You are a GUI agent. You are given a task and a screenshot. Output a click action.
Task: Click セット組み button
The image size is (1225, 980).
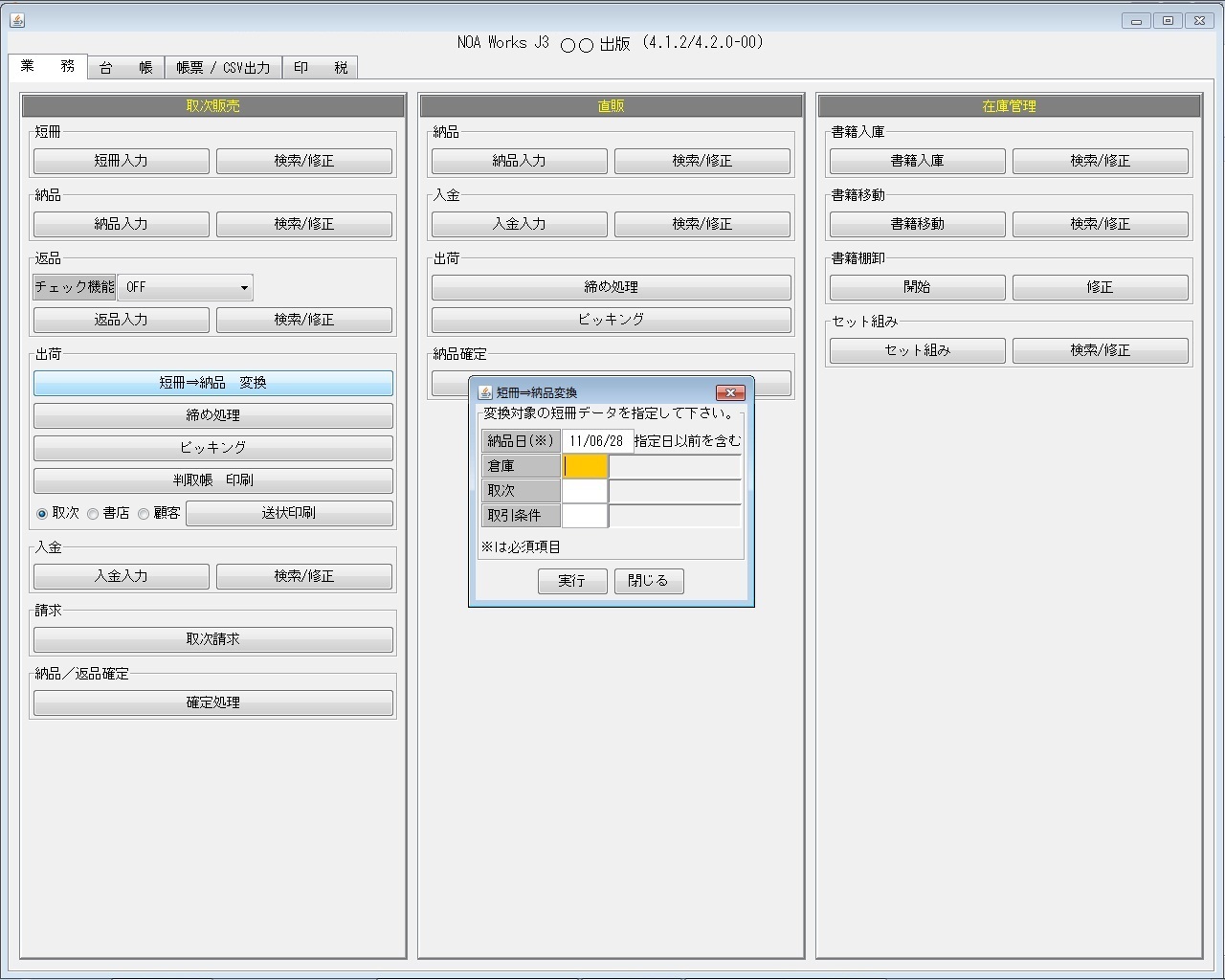coord(918,350)
